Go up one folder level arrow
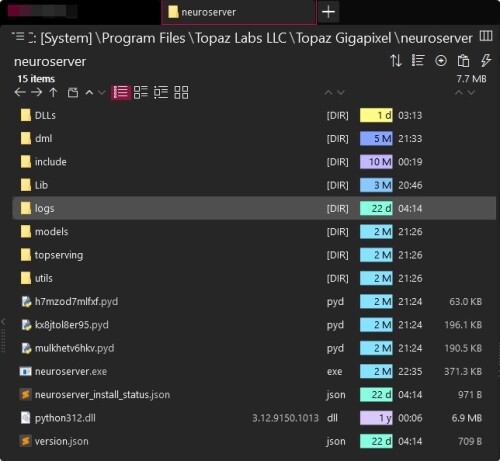Image resolution: width=500 pixels, height=461 pixels. tap(53, 92)
